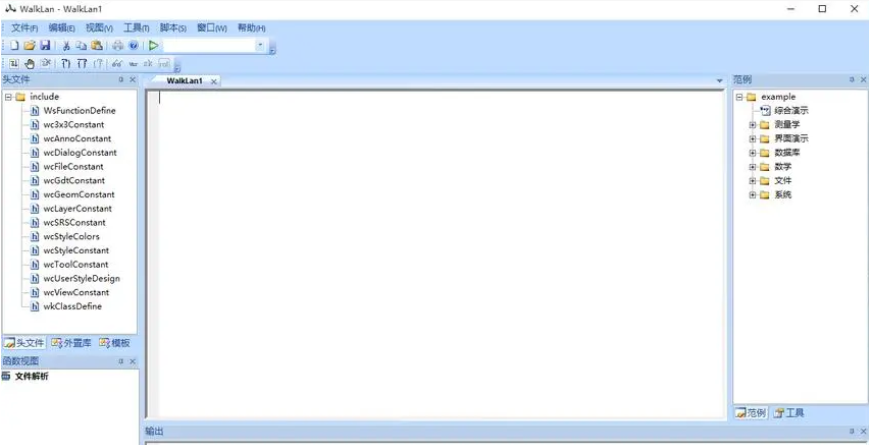Open the 编辑 menu
Screen dimensions: 869x445
coord(62,28)
